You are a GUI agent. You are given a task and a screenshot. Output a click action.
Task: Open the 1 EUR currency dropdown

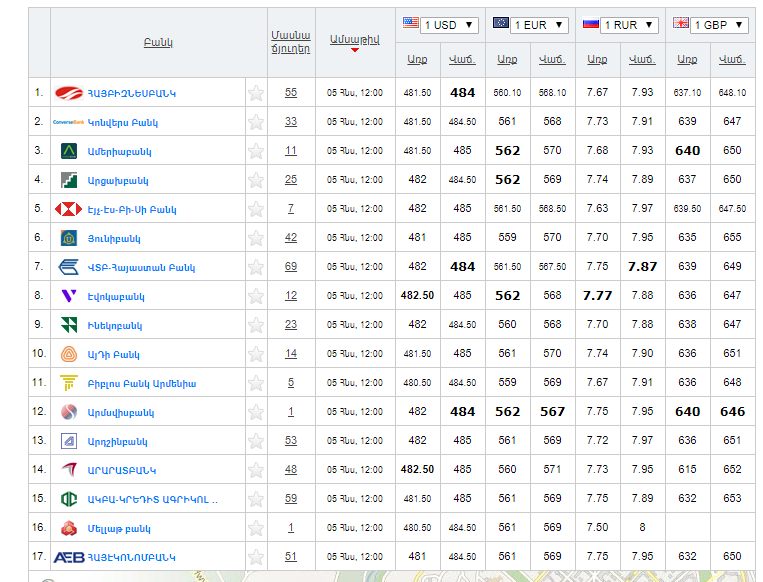coord(539,25)
